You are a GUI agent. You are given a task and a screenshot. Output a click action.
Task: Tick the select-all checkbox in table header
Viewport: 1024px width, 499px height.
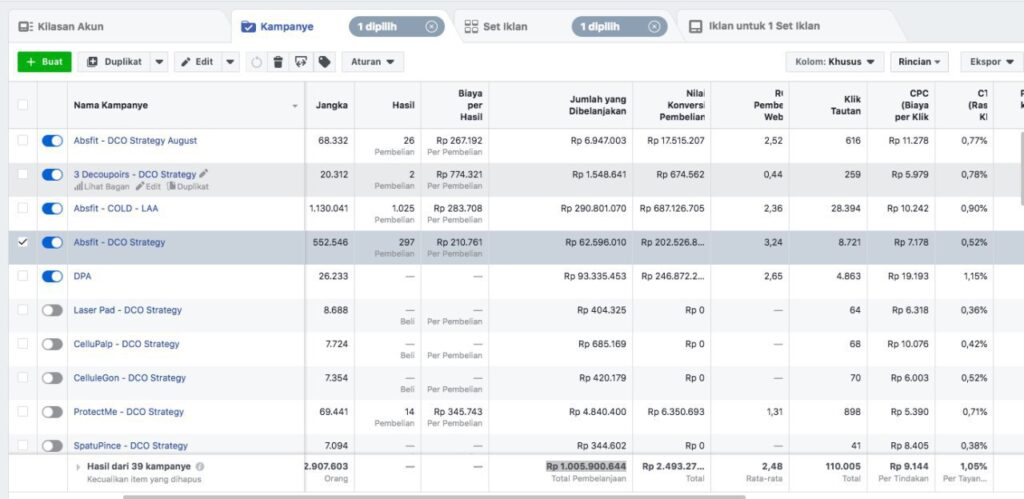(23, 105)
